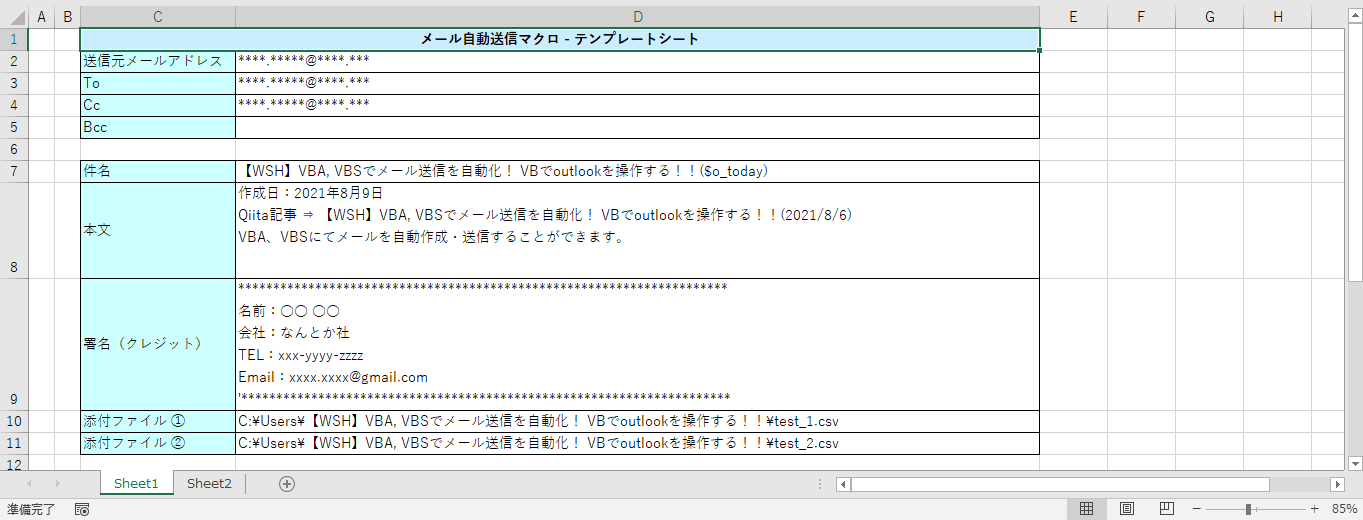This screenshot has height=520, width=1363.
Task: Select the 添付ファイル ② label cell
Action: (x=158, y=443)
